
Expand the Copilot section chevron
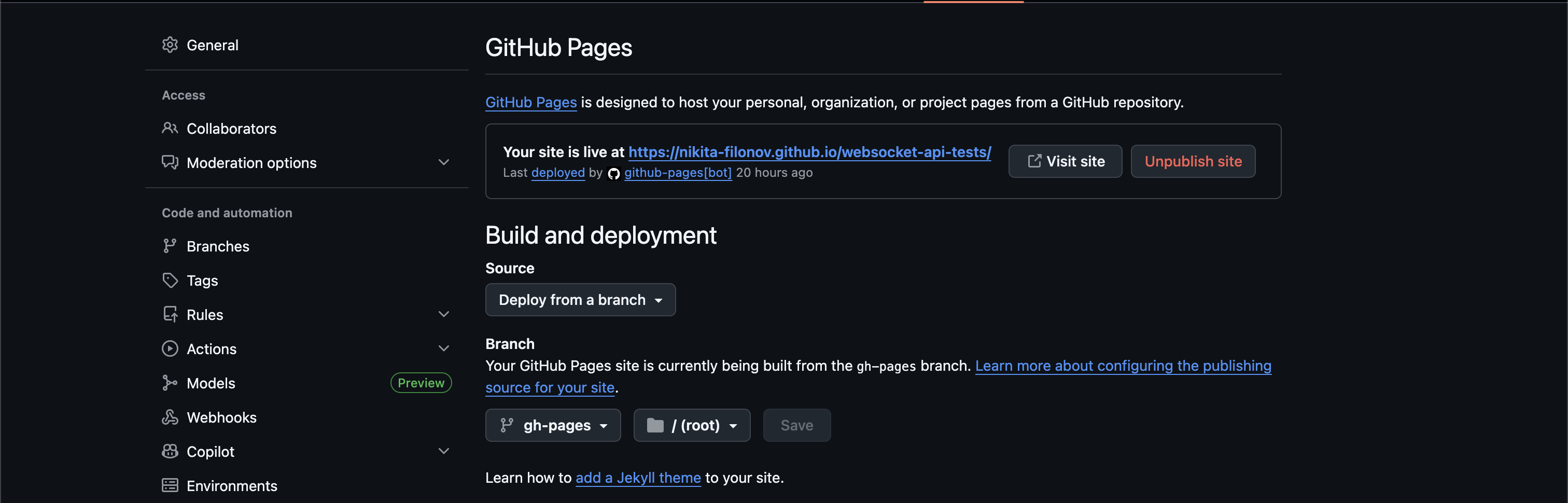444,451
